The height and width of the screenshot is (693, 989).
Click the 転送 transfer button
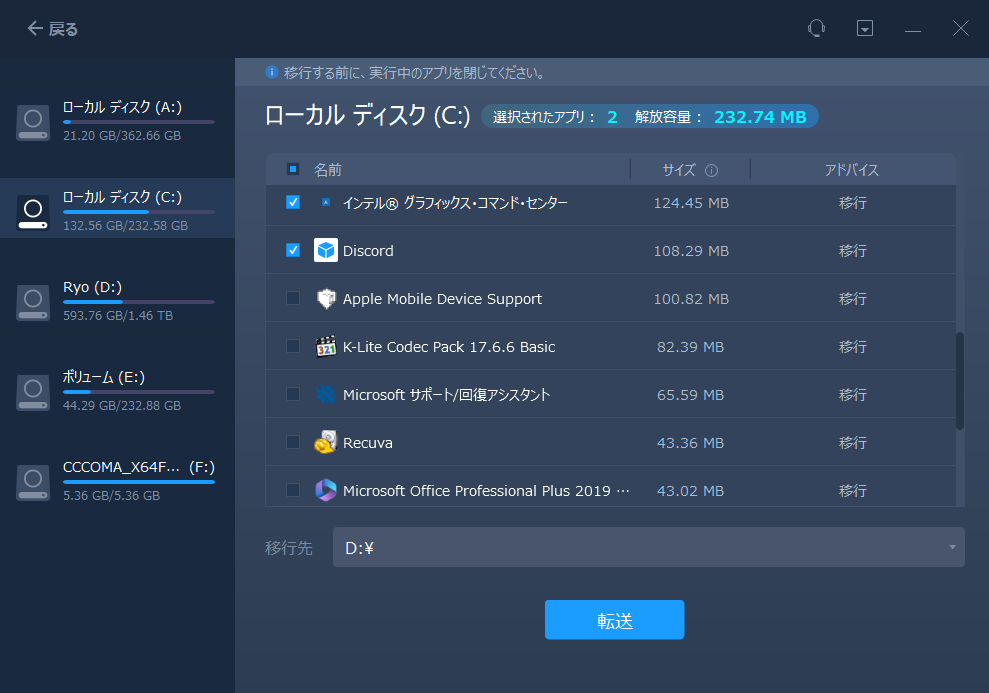614,620
